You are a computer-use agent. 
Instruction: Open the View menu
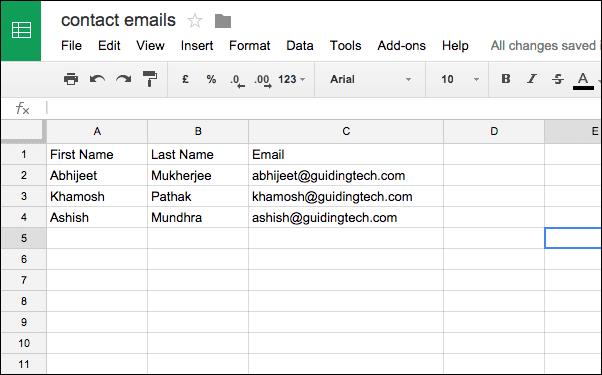[x=150, y=46]
